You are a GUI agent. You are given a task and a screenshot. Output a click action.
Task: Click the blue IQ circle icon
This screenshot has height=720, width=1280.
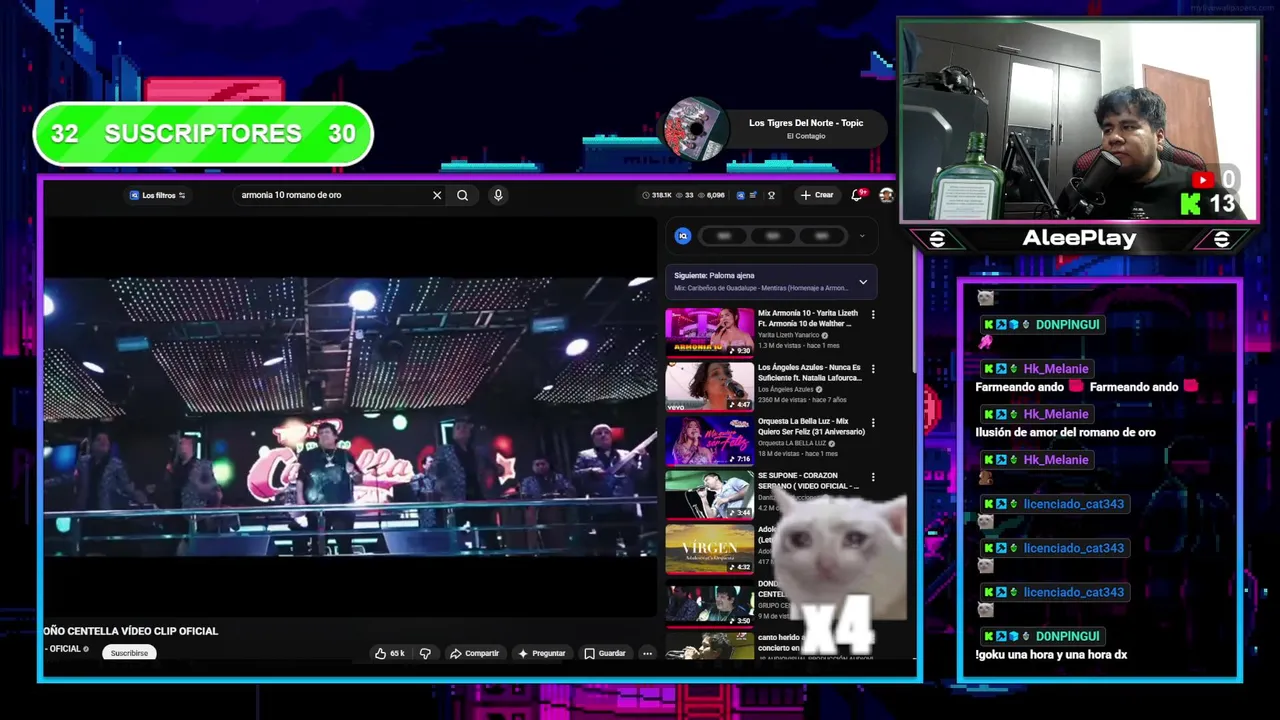tap(683, 236)
